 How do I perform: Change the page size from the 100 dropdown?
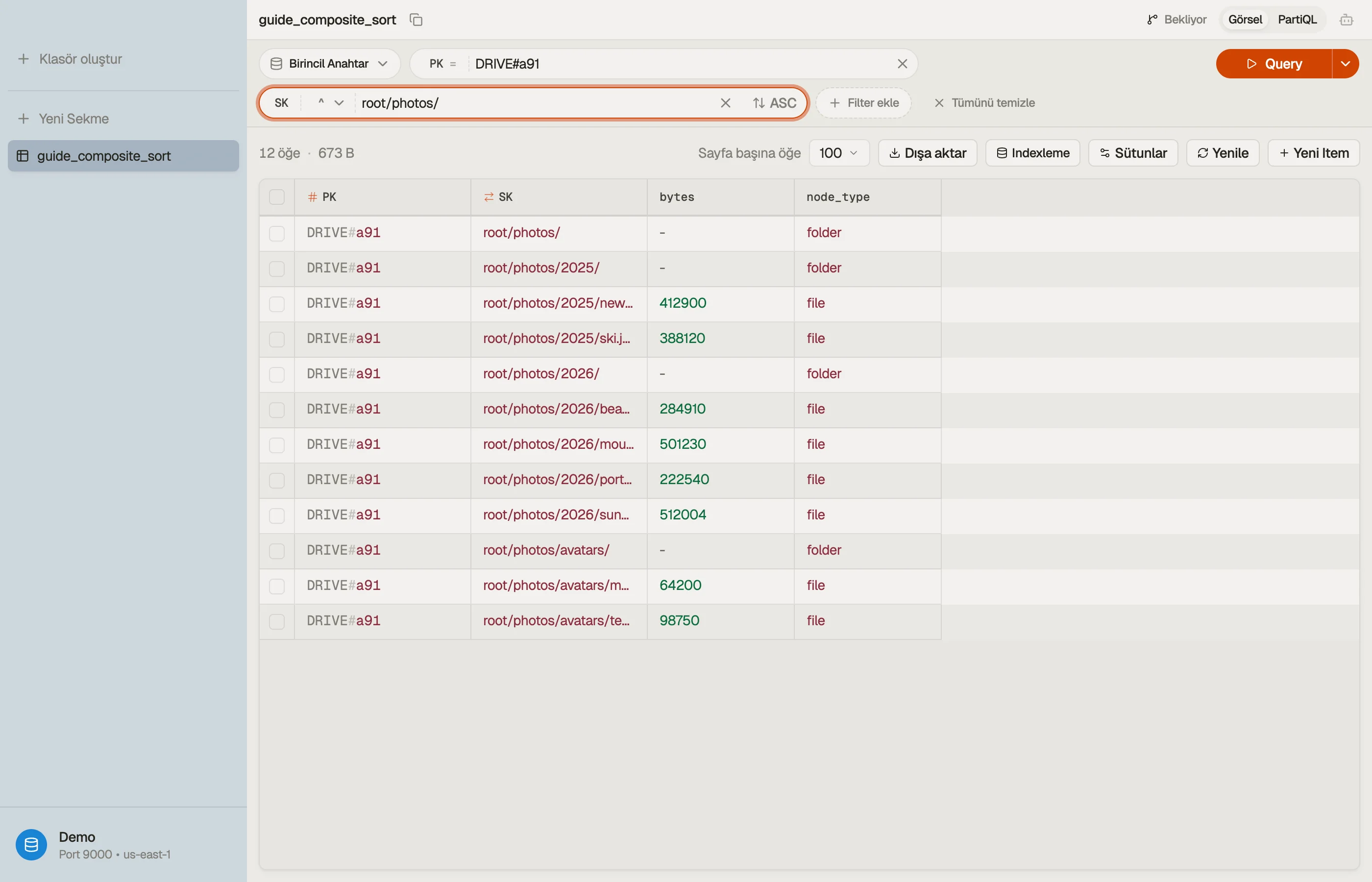839,153
